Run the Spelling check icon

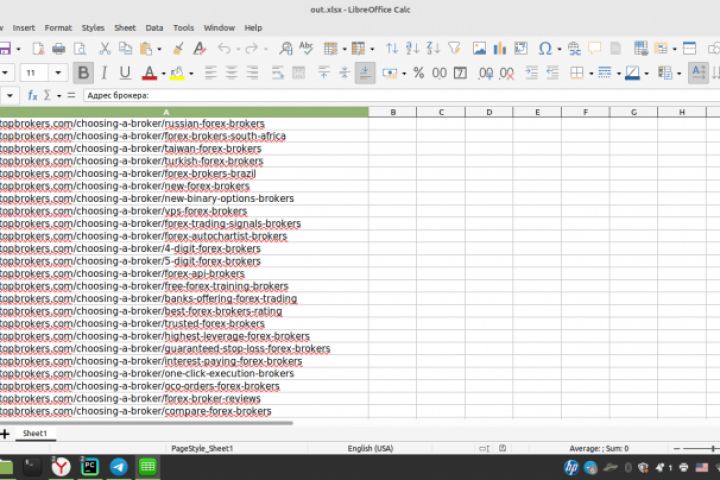point(306,48)
